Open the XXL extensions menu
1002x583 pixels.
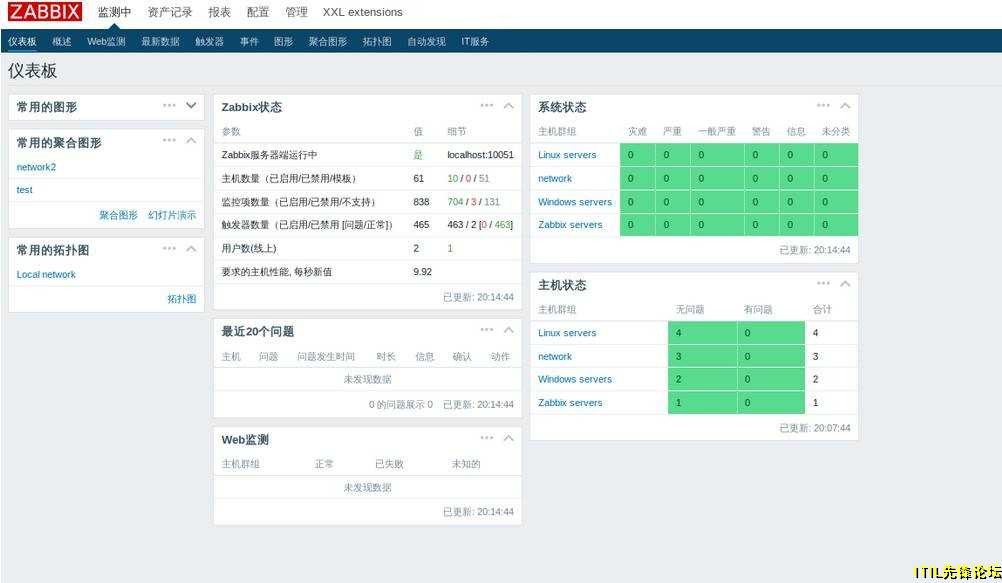(x=362, y=12)
